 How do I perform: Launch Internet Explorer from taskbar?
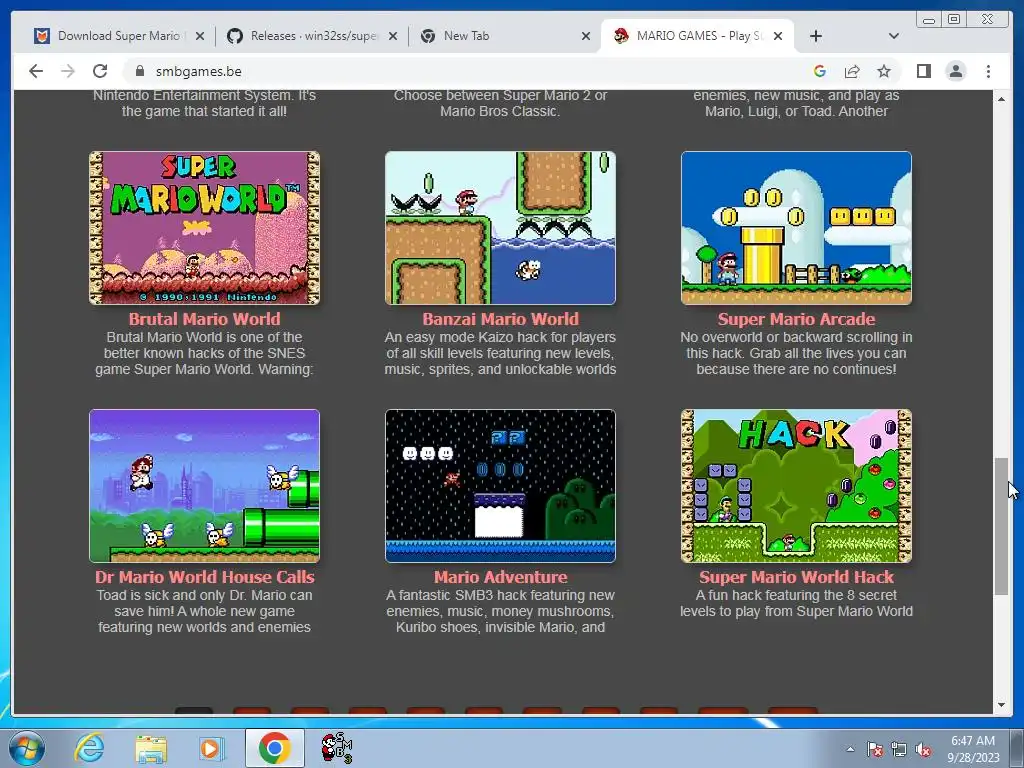pos(89,748)
